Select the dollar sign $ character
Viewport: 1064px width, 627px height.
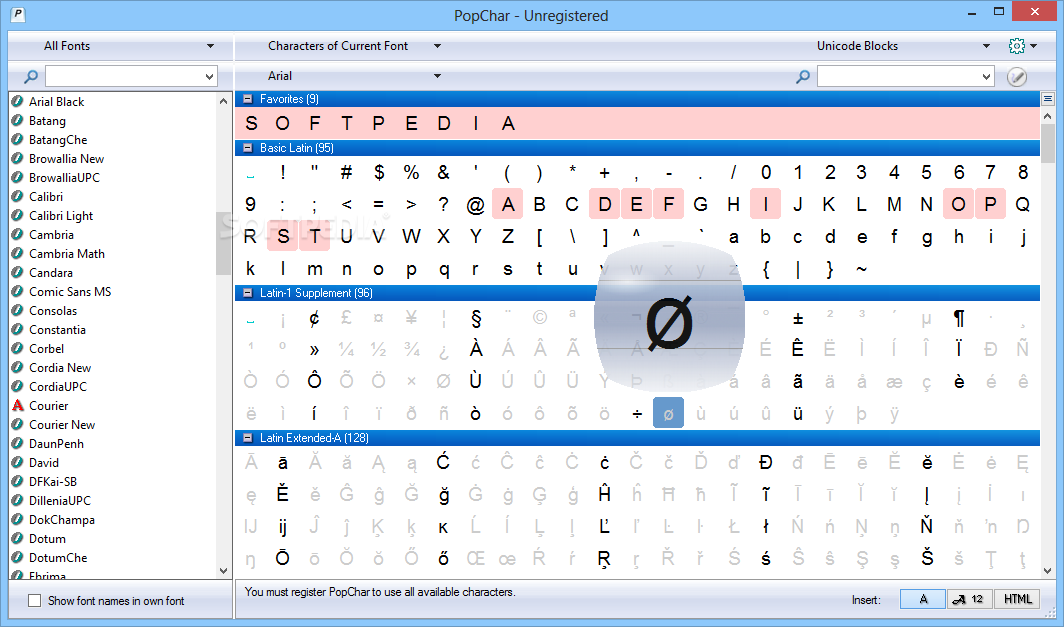click(x=379, y=172)
